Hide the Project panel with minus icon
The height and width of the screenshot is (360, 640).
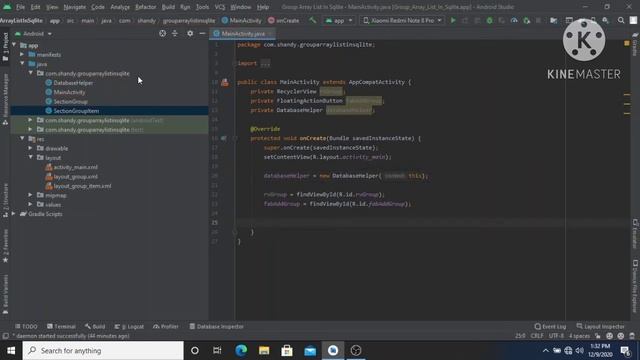202,33
